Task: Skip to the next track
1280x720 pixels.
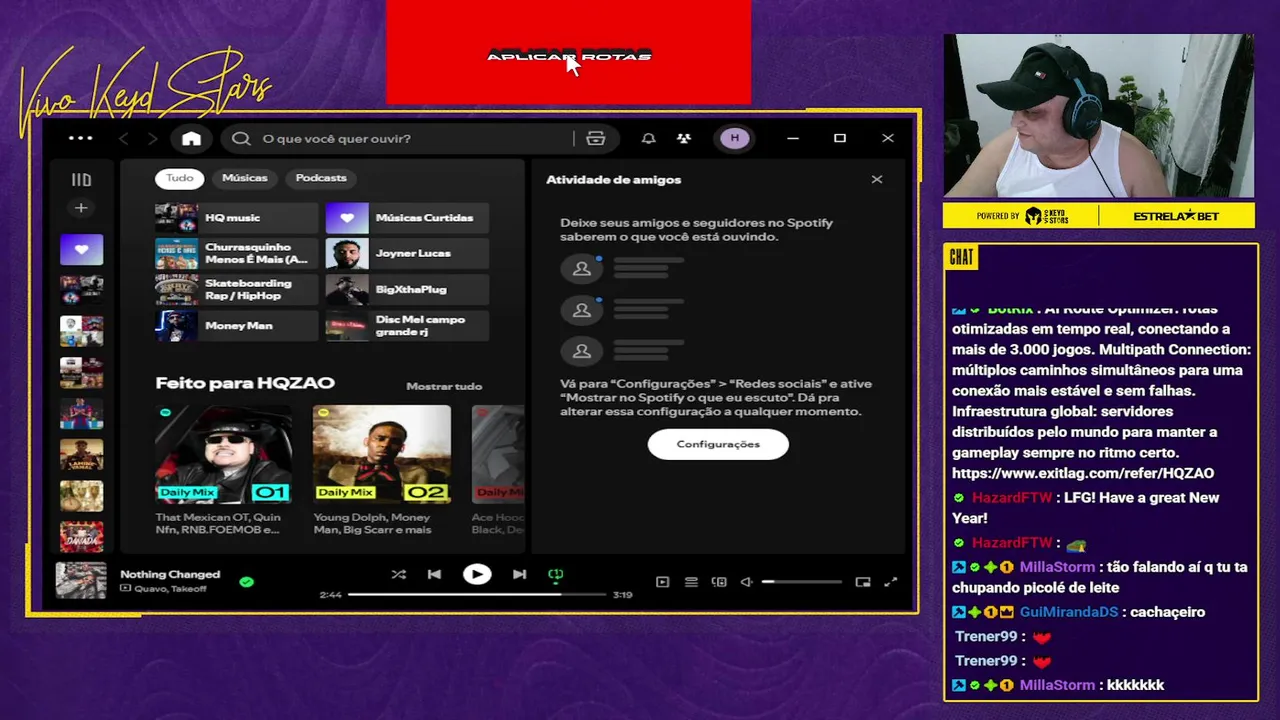Action: pos(519,575)
